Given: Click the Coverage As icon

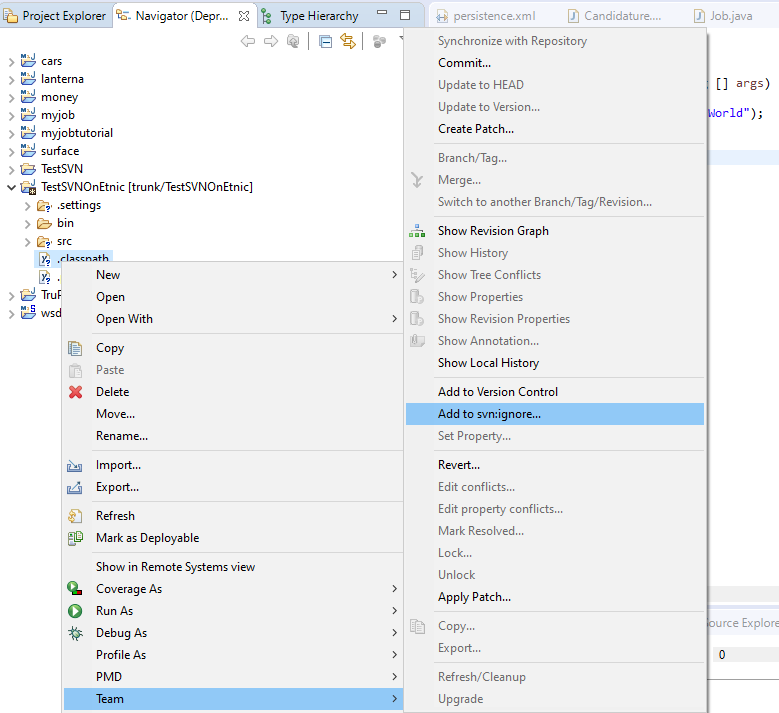Looking at the screenshot, I should click(x=75, y=589).
